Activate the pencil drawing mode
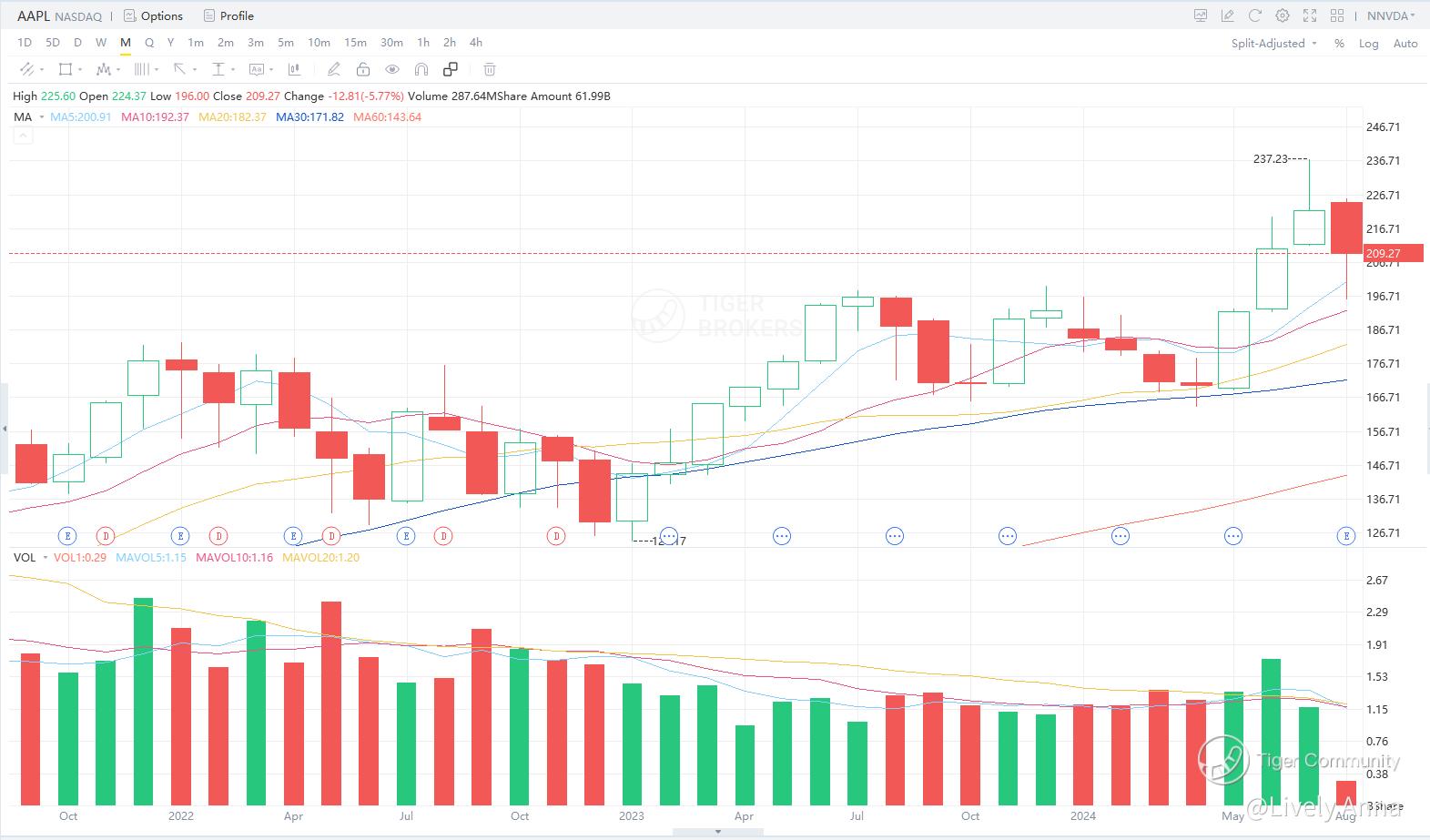The width and height of the screenshot is (1430, 840). tap(334, 69)
